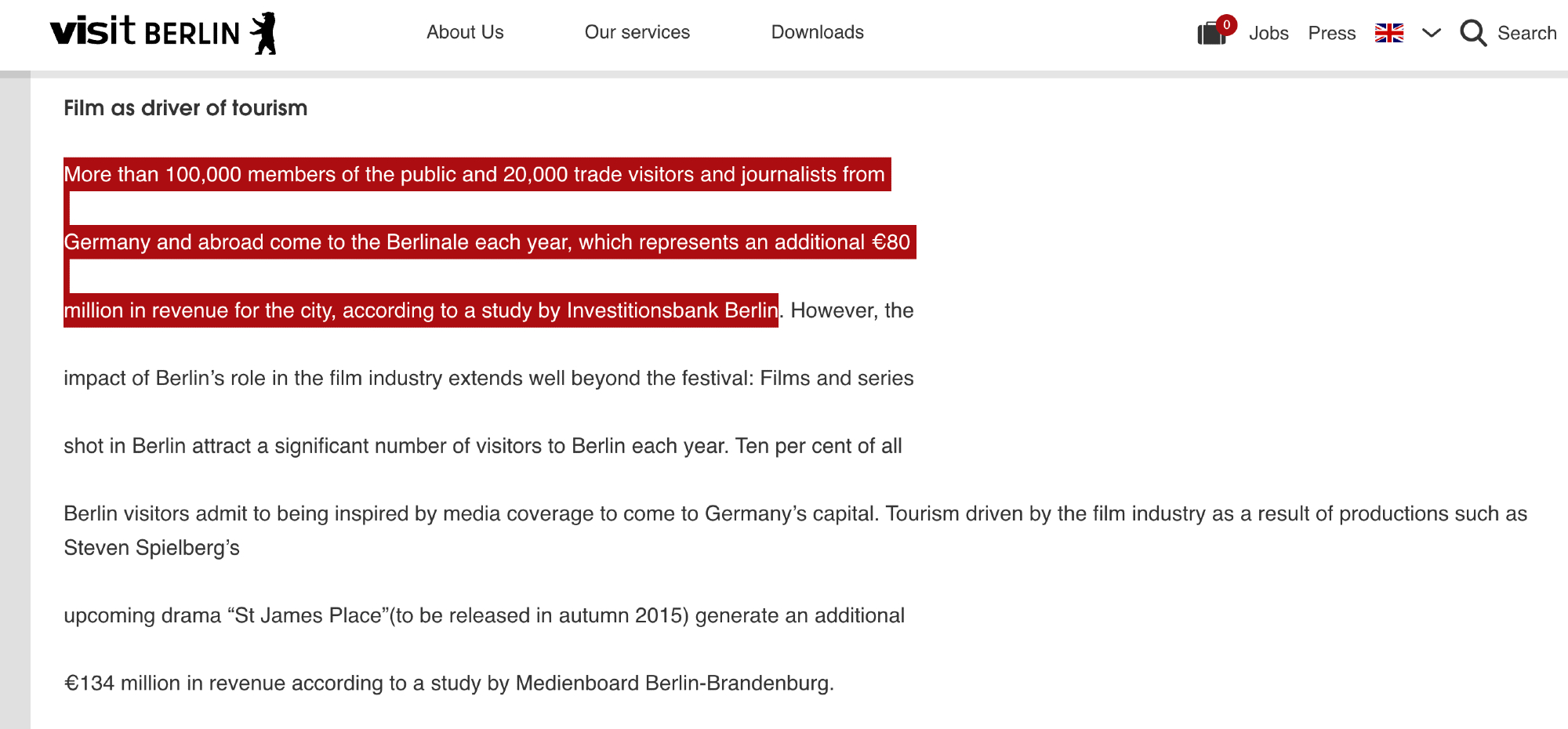The height and width of the screenshot is (729, 1568).
Task: Click the Berlin bear icon in the logo
Action: (x=264, y=33)
